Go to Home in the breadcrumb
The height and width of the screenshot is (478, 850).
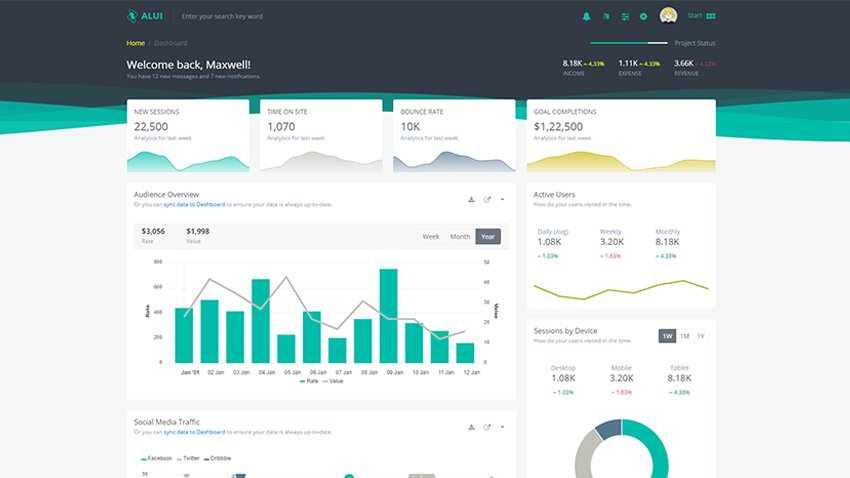pos(135,43)
